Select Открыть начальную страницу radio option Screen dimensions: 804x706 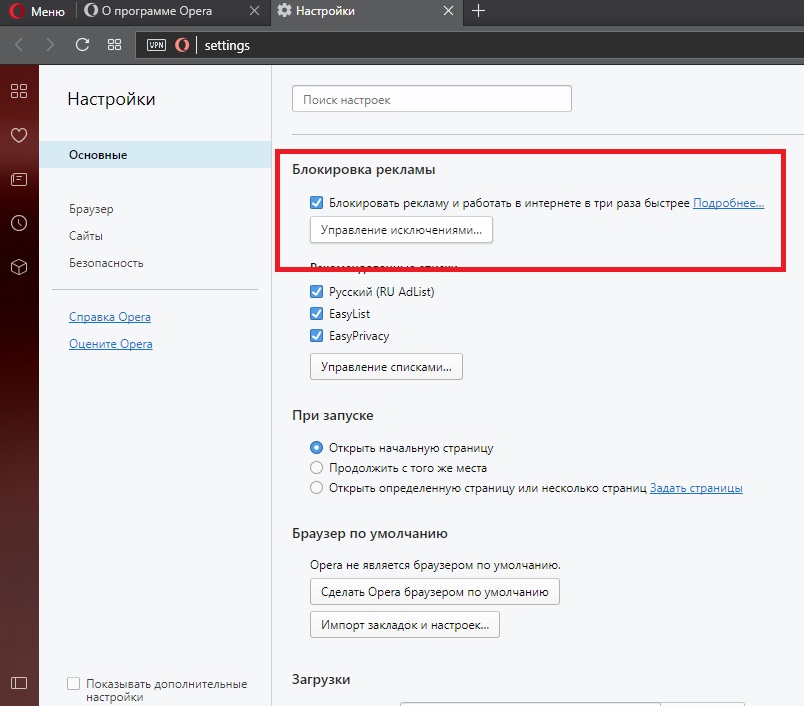click(x=316, y=448)
